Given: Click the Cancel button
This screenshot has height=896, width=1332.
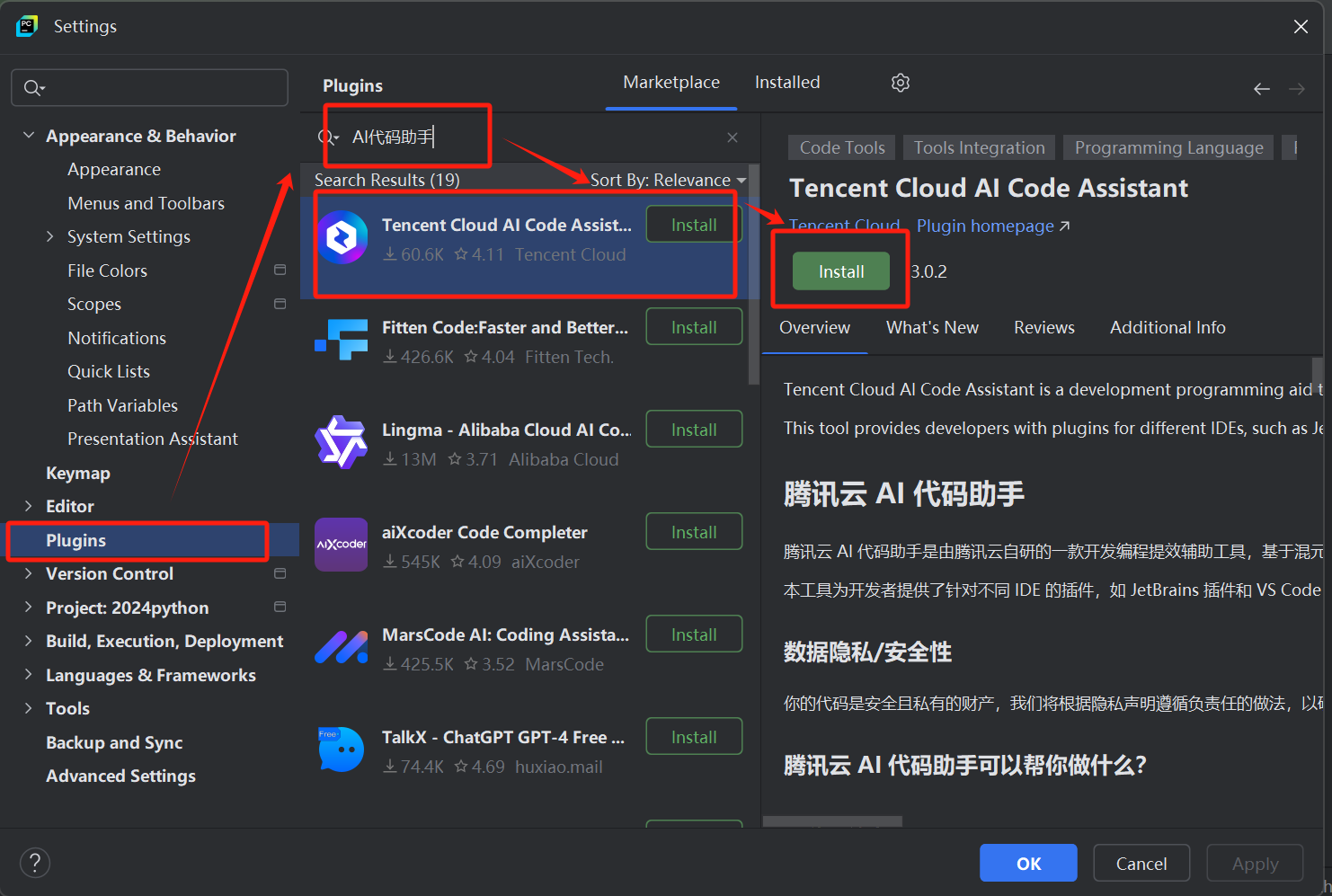Looking at the screenshot, I should 1141,863.
